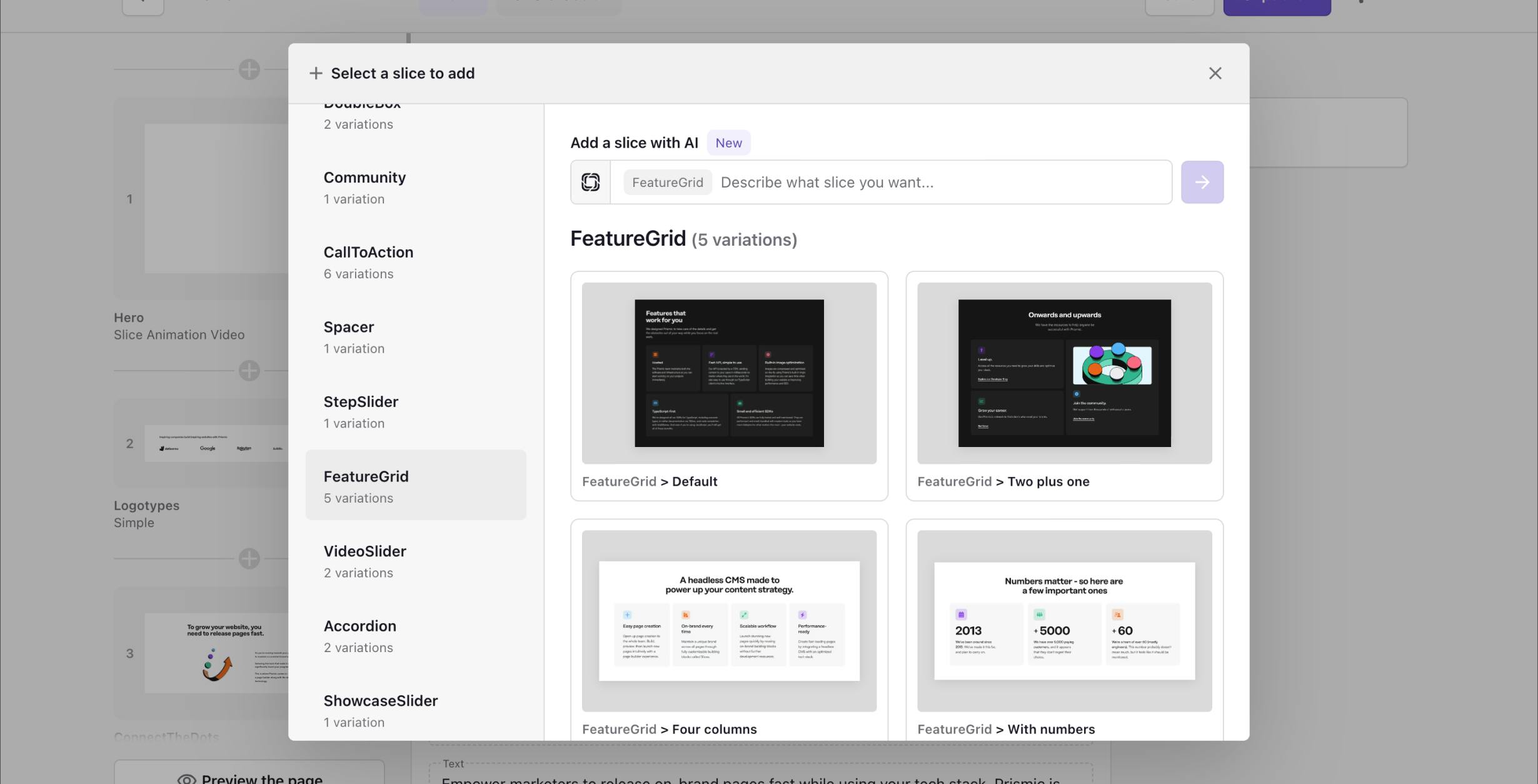This screenshot has height=784, width=1538.
Task: Click the AI slice generator icon
Action: (x=590, y=182)
